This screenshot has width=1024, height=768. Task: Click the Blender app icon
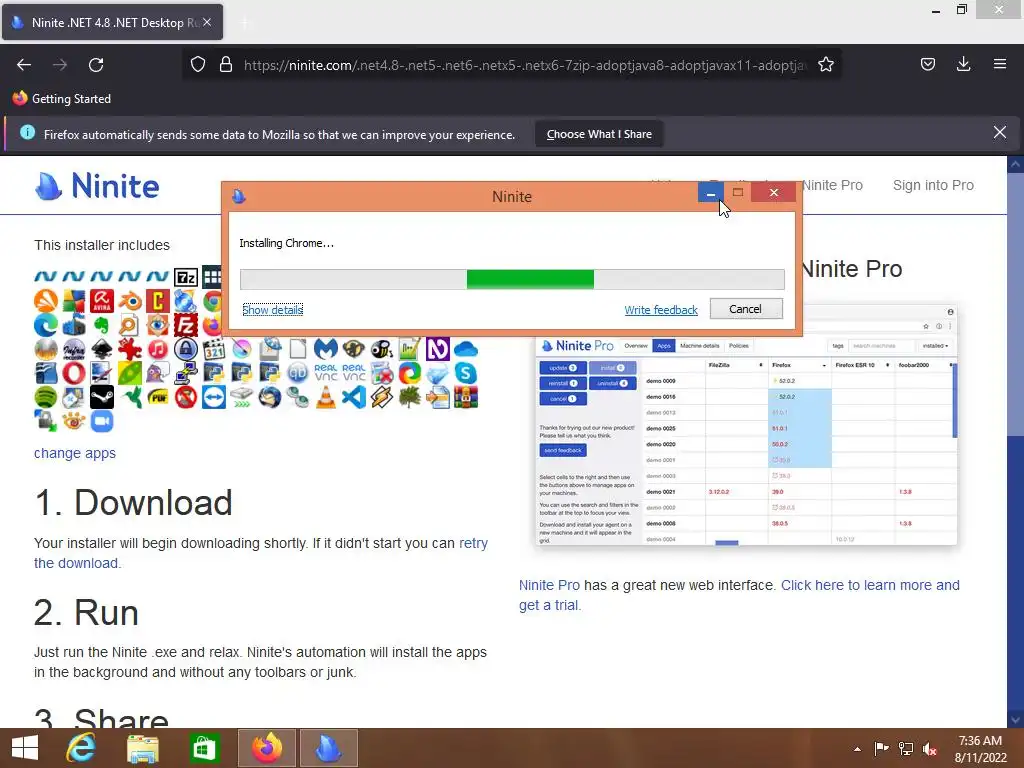[x=129, y=301]
